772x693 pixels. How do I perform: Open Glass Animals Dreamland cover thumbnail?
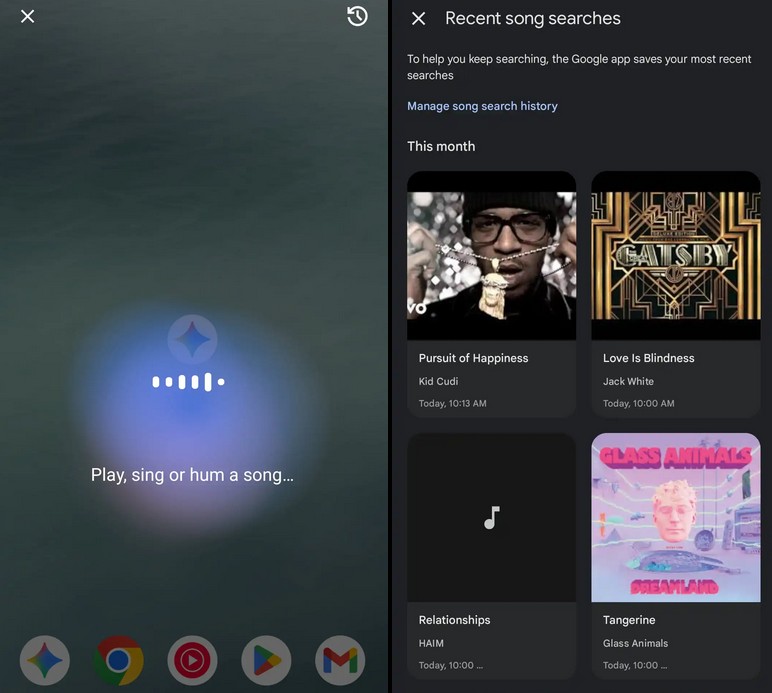pyautogui.click(x=676, y=517)
